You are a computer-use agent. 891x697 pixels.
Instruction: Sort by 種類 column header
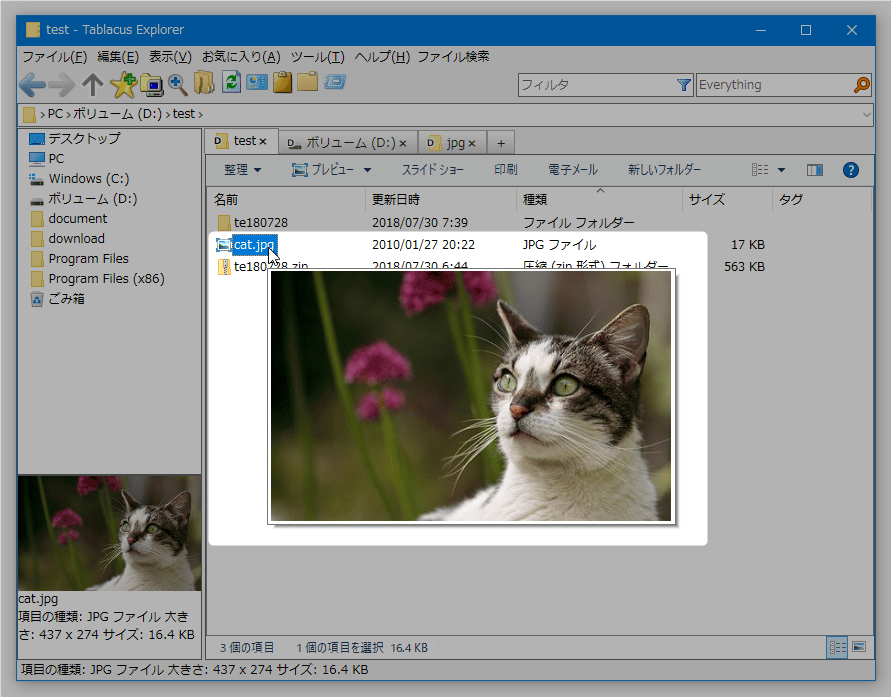click(x=599, y=200)
